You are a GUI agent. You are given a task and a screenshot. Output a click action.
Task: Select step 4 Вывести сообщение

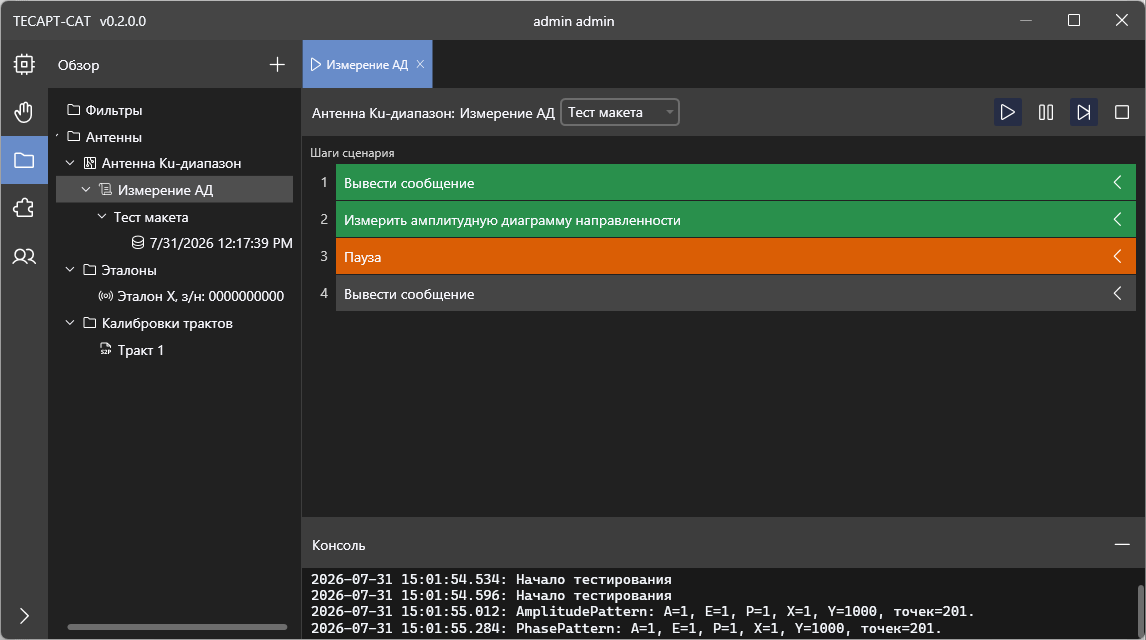pyautogui.click(x=735, y=294)
